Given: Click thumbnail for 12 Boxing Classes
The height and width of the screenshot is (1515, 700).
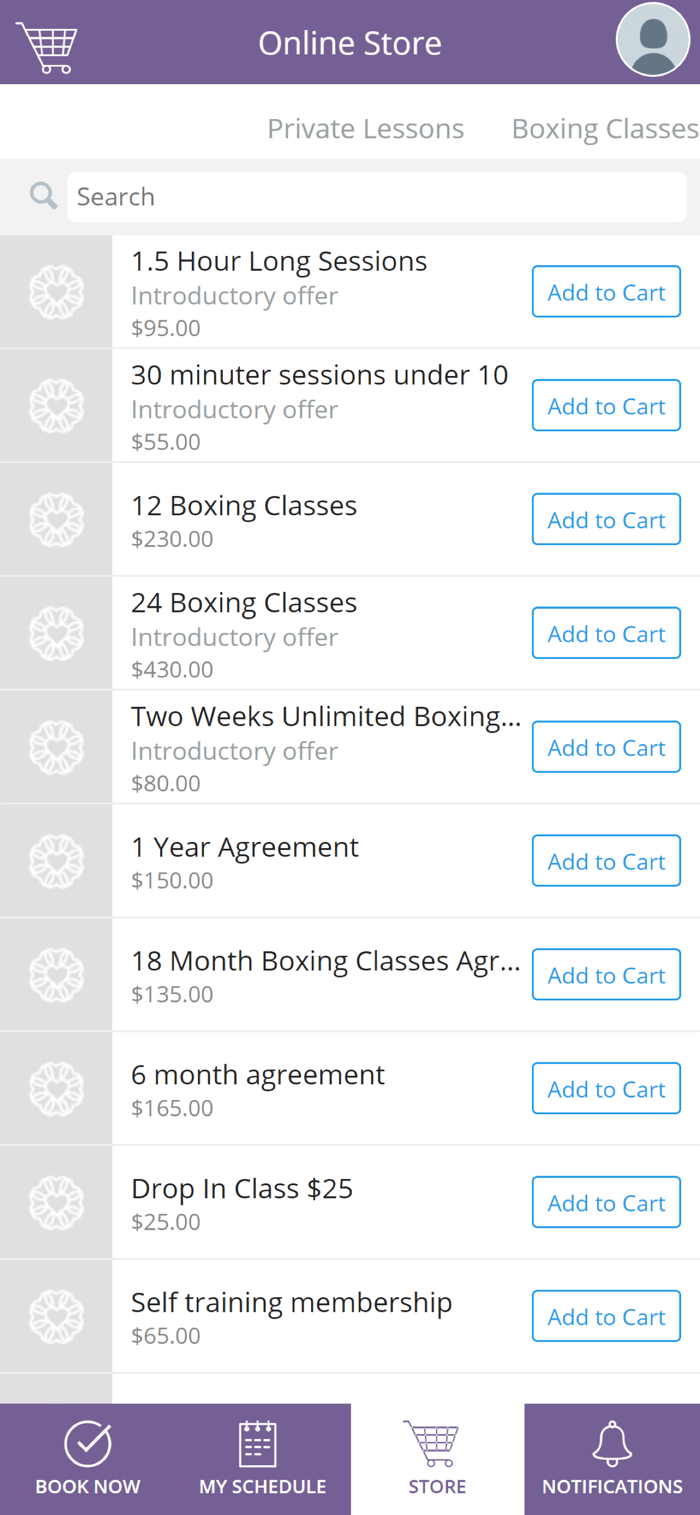Looking at the screenshot, I should tap(56, 520).
